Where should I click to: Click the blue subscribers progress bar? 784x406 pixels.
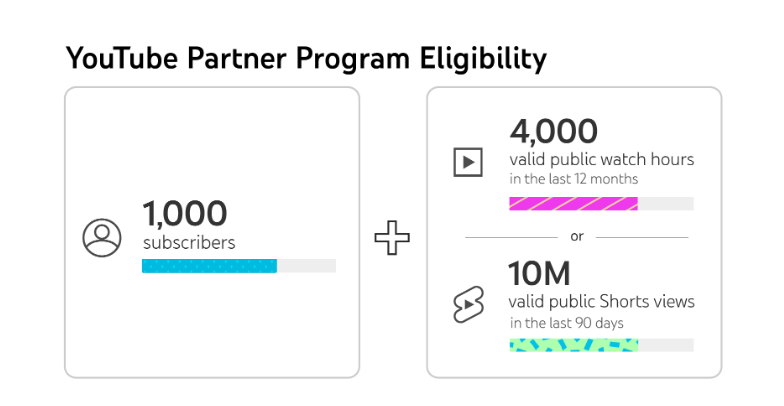coord(210,266)
